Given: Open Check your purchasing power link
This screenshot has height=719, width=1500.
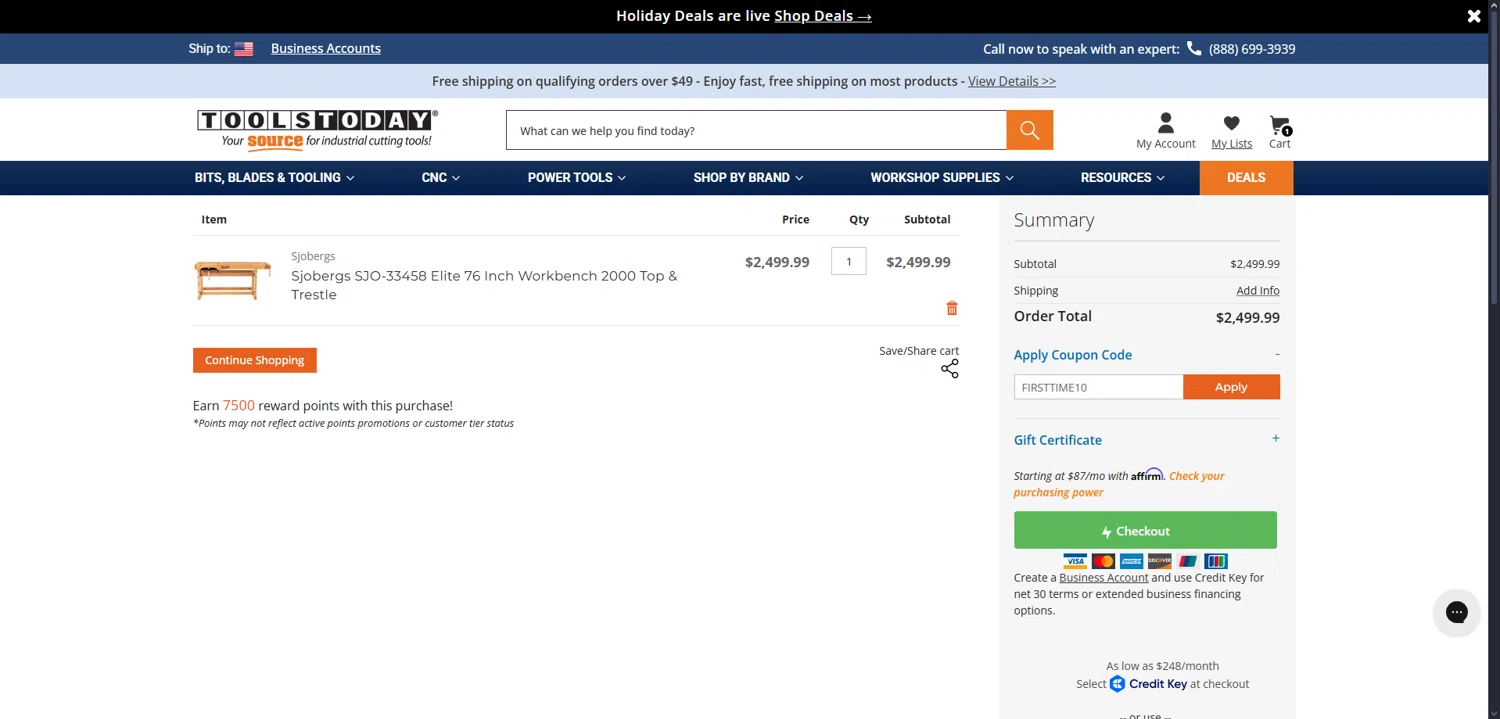Looking at the screenshot, I should 1119,484.
